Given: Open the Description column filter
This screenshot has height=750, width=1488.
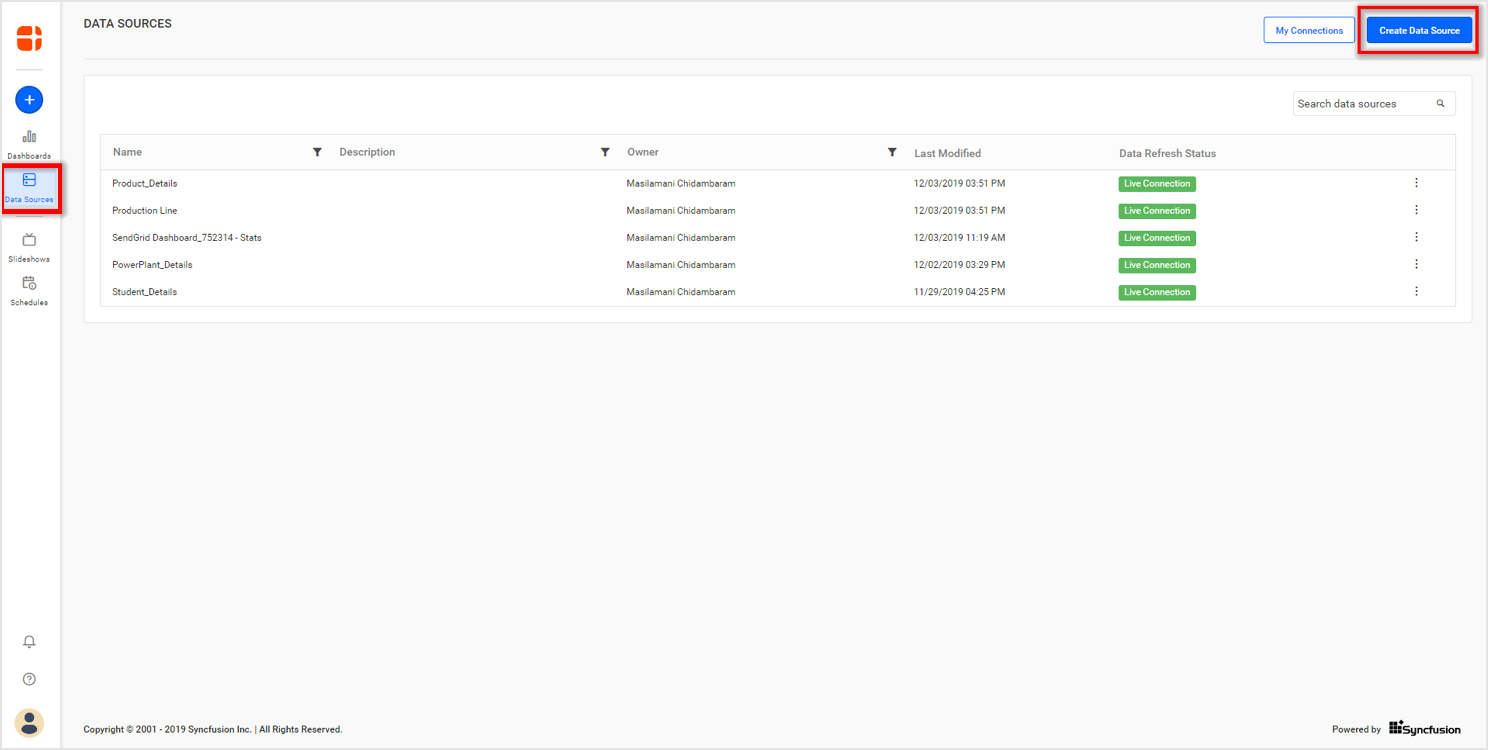Looking at the screenshot, I should [x=605, y=151].
